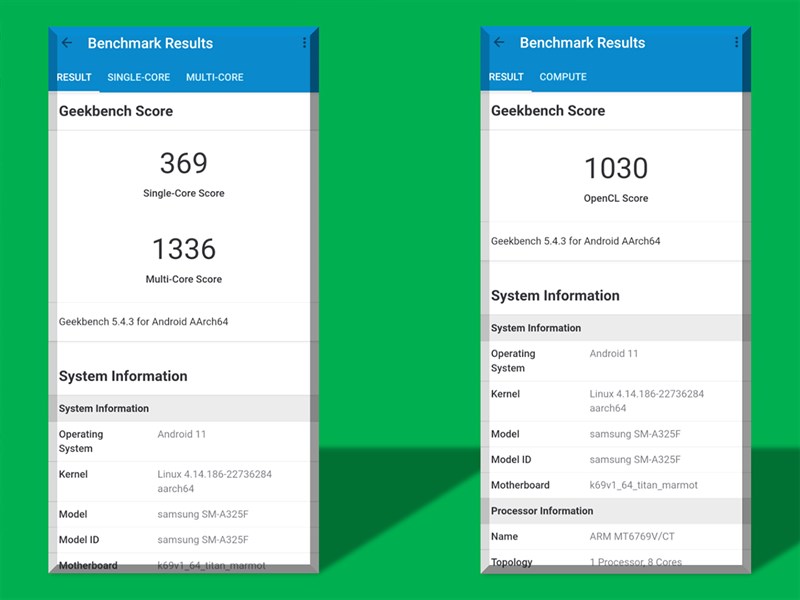Tap Benchmark Results title on left screen
This screenshot has height=600, width=800.
pyautogui.click(x=150, y=43)
